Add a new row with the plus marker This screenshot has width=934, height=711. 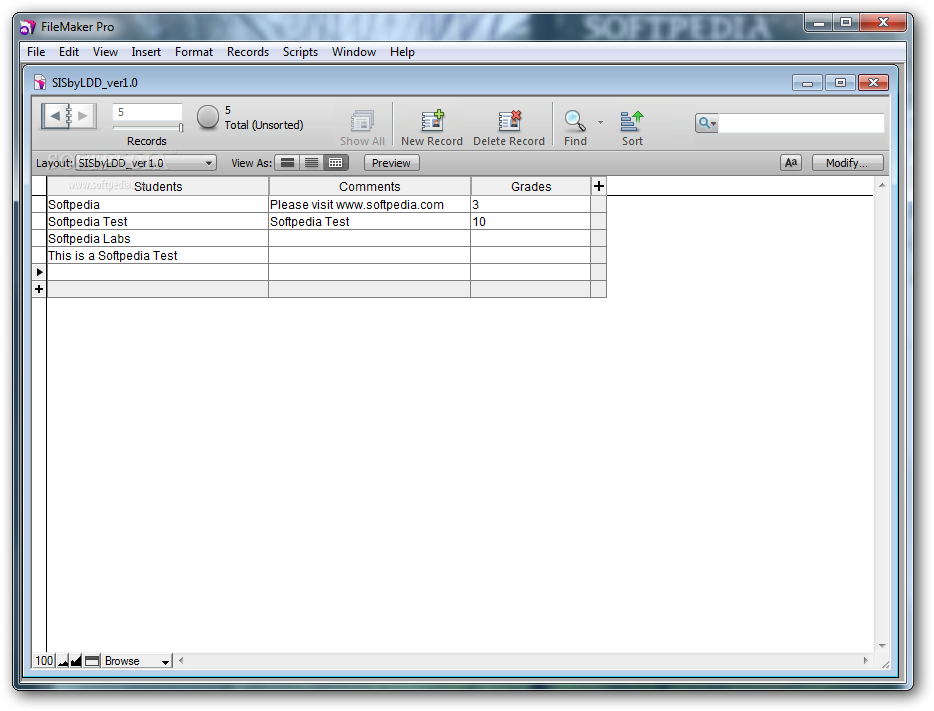pyautogui.click(x=39, y=289)
